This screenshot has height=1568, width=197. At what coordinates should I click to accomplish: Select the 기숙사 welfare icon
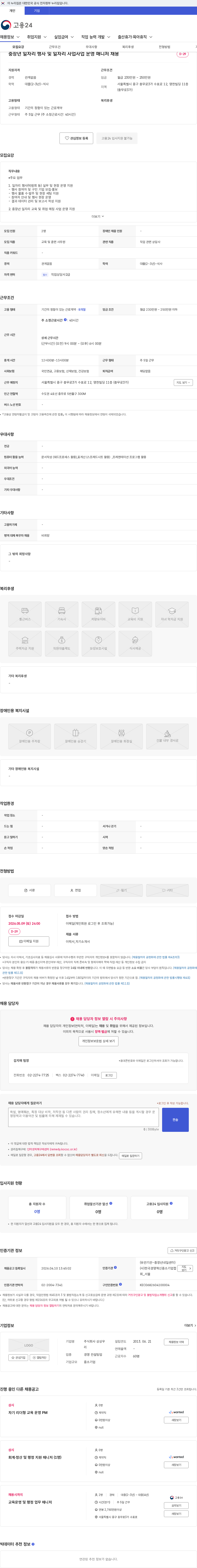pos(61,614)
